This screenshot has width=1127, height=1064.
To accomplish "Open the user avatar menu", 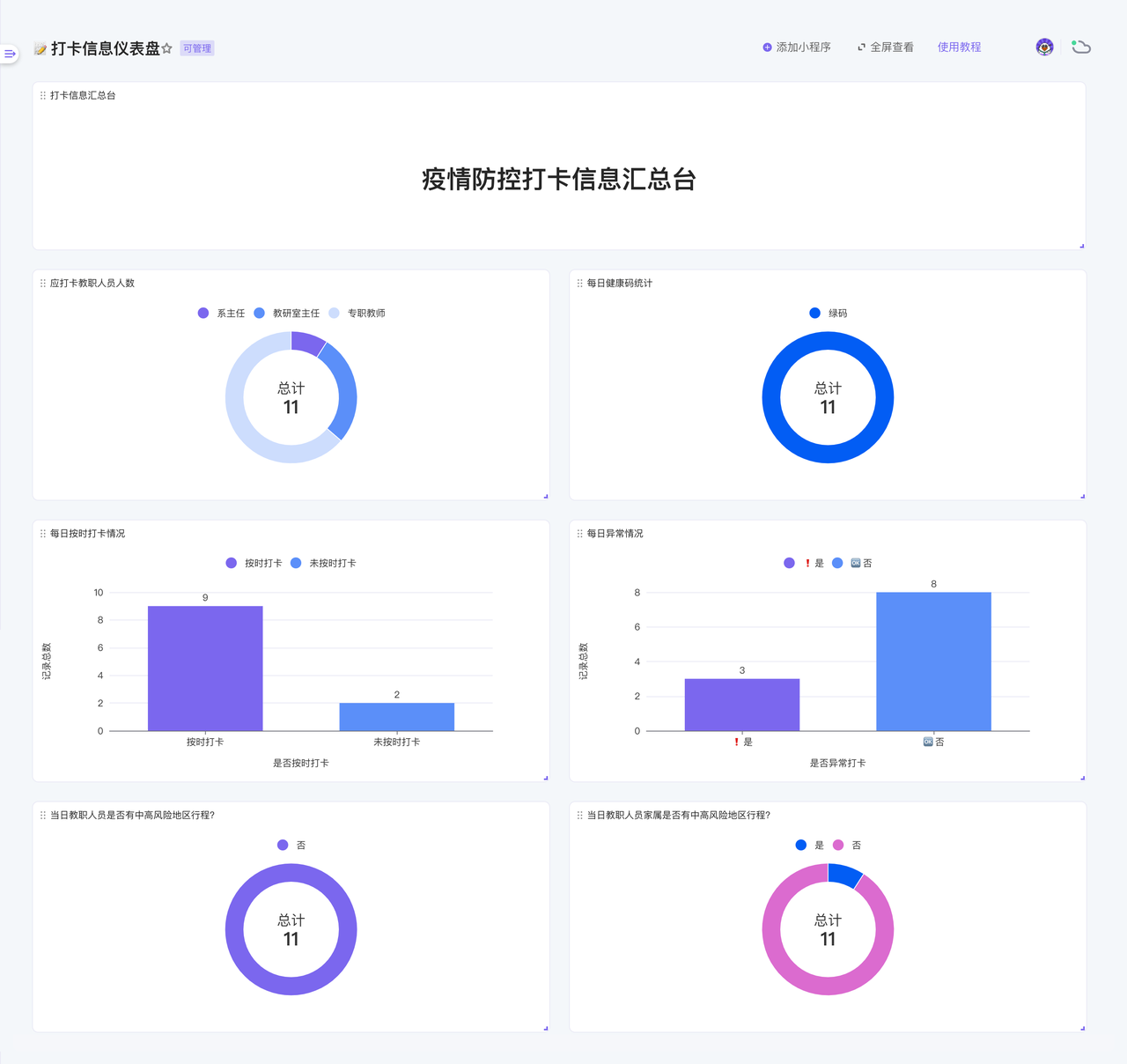I will click(x=1044, y=47).
